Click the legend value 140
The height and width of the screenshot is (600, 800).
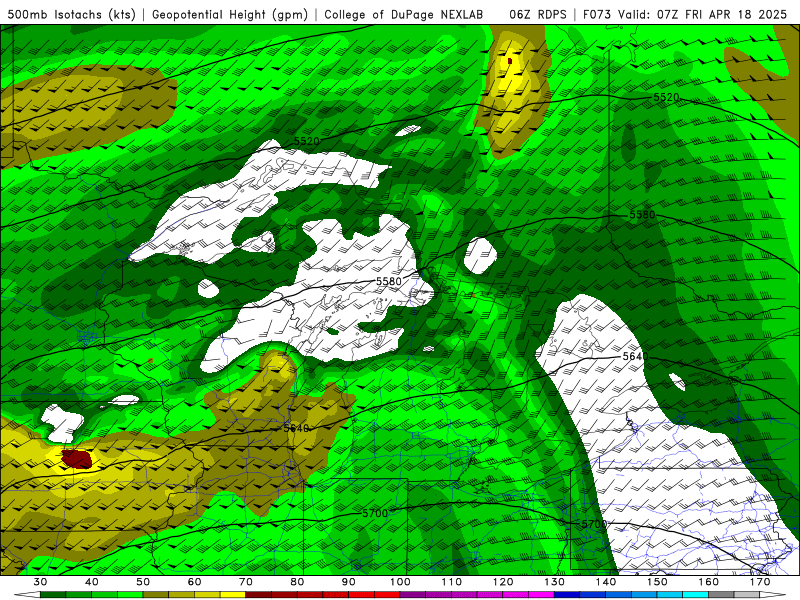606,582
